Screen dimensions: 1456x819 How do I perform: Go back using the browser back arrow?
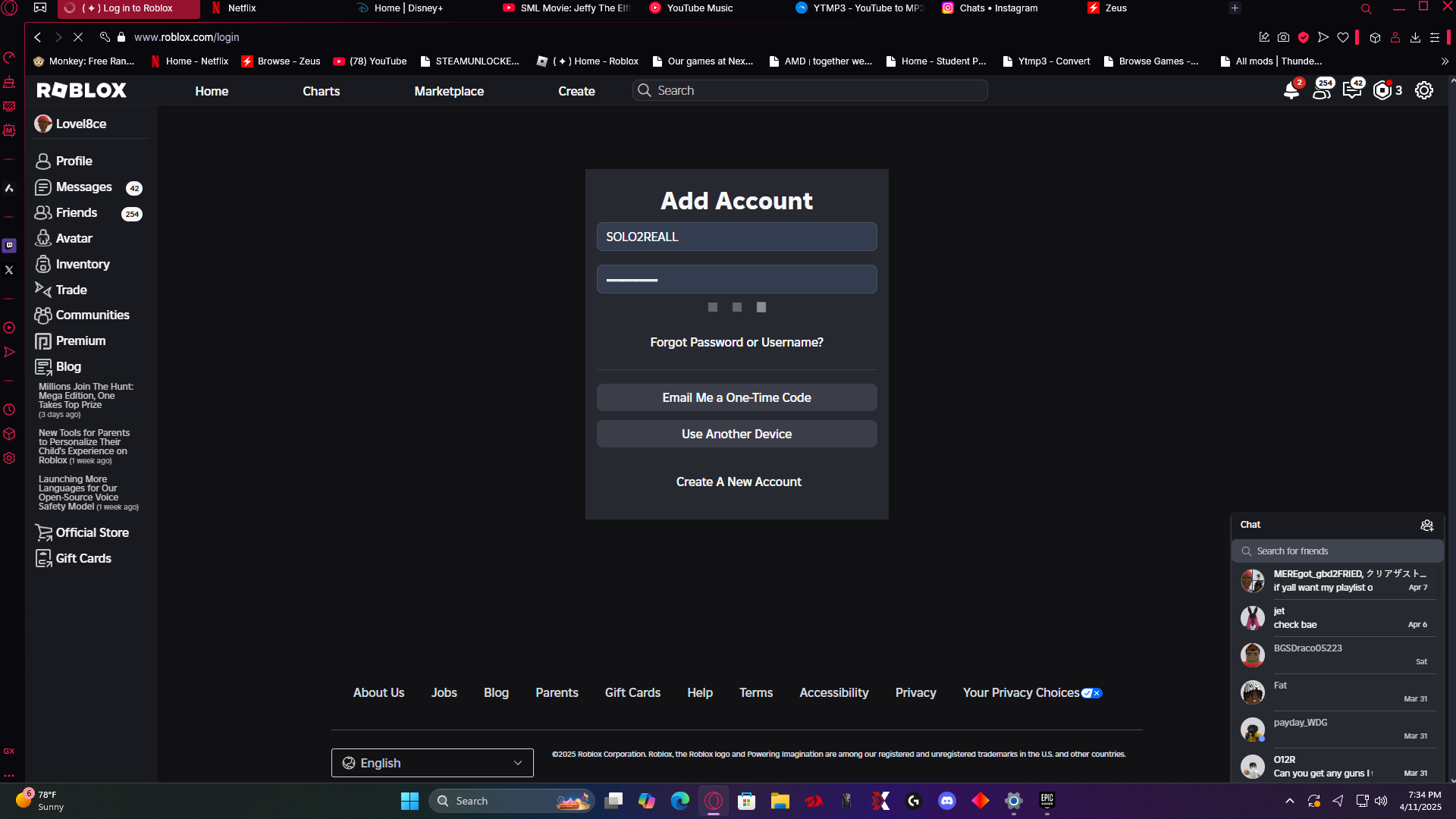coord(37,37)
